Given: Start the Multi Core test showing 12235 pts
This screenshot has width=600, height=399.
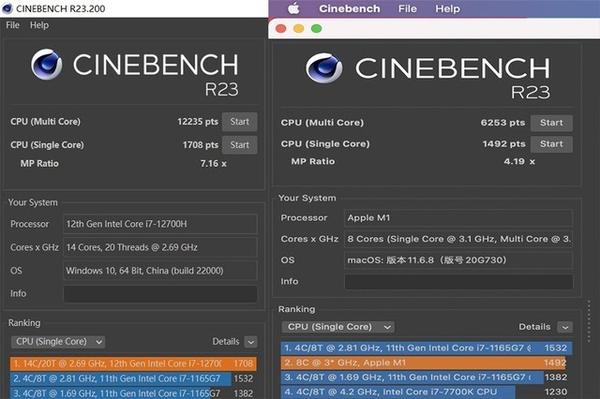Looking at the screenshot, I should pyautogui.click(x=240, y=122).
